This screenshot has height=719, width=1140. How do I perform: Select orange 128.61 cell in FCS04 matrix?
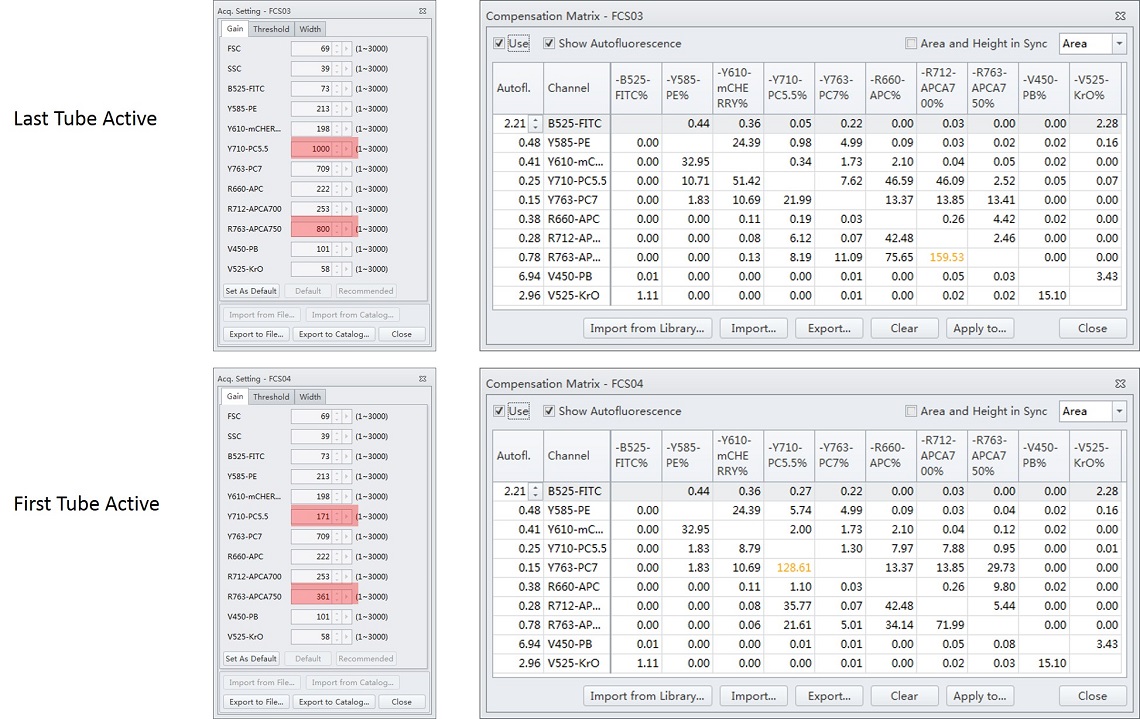coord(789,568)
